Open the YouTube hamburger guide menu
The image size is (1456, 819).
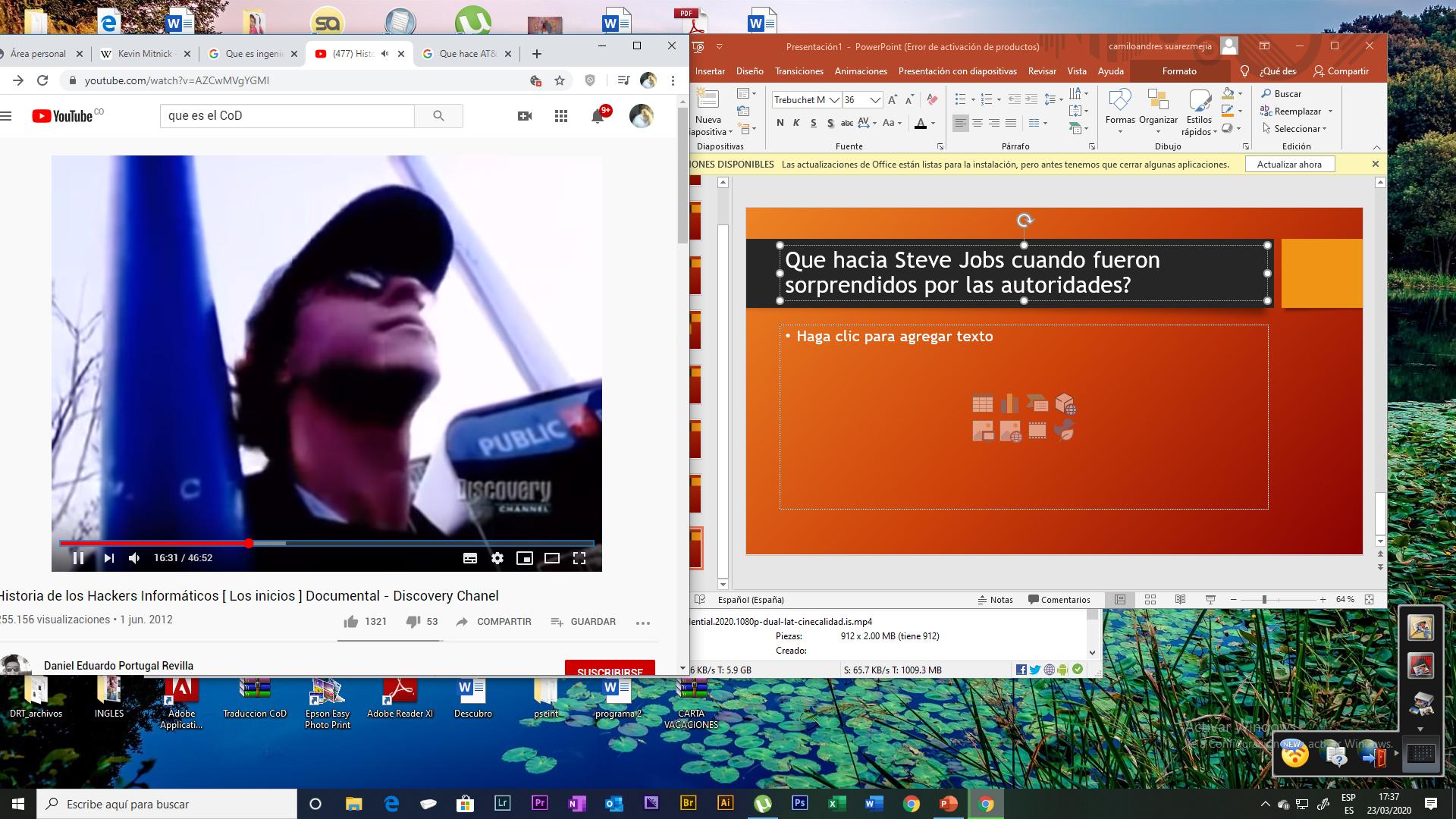click(6, 116)
